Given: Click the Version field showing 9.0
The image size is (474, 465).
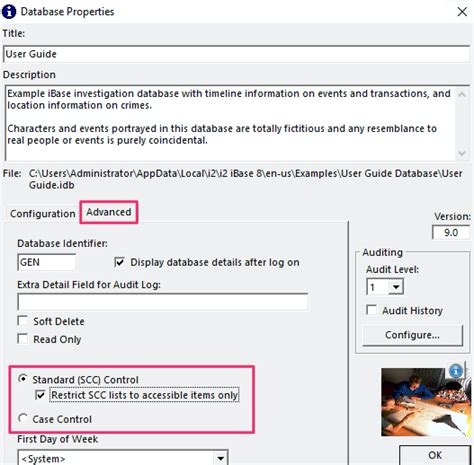Looking at the screenshot, I should click(451, 232).
